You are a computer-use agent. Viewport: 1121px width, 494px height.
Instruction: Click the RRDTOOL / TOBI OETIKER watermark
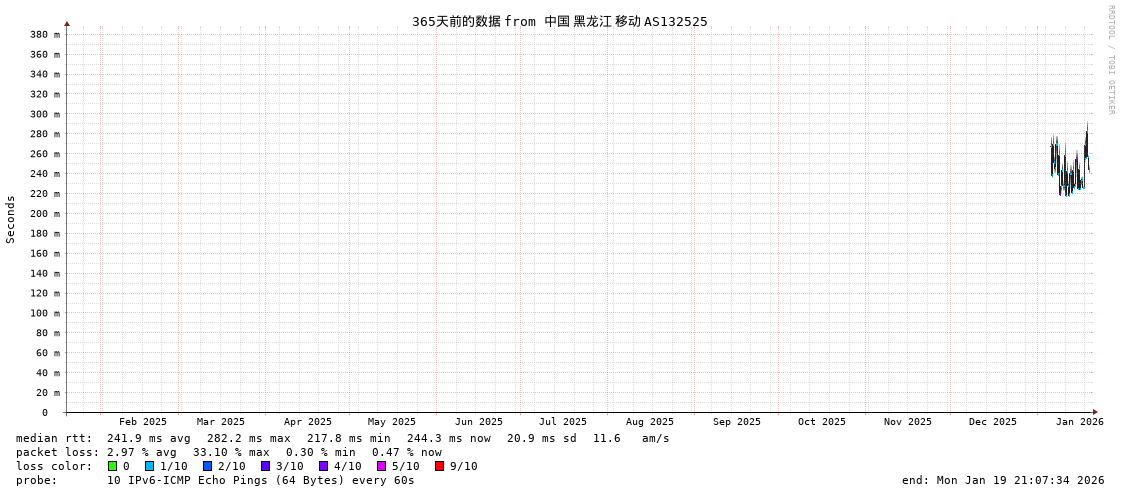point(1110,60)
